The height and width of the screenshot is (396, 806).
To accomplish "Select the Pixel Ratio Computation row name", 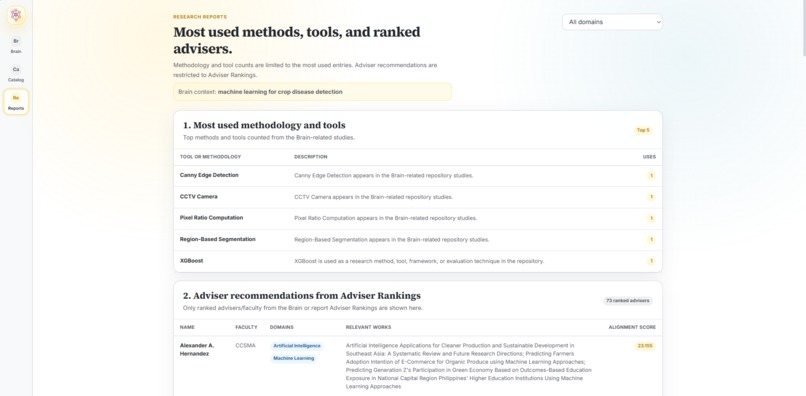I will click(211, 218).
